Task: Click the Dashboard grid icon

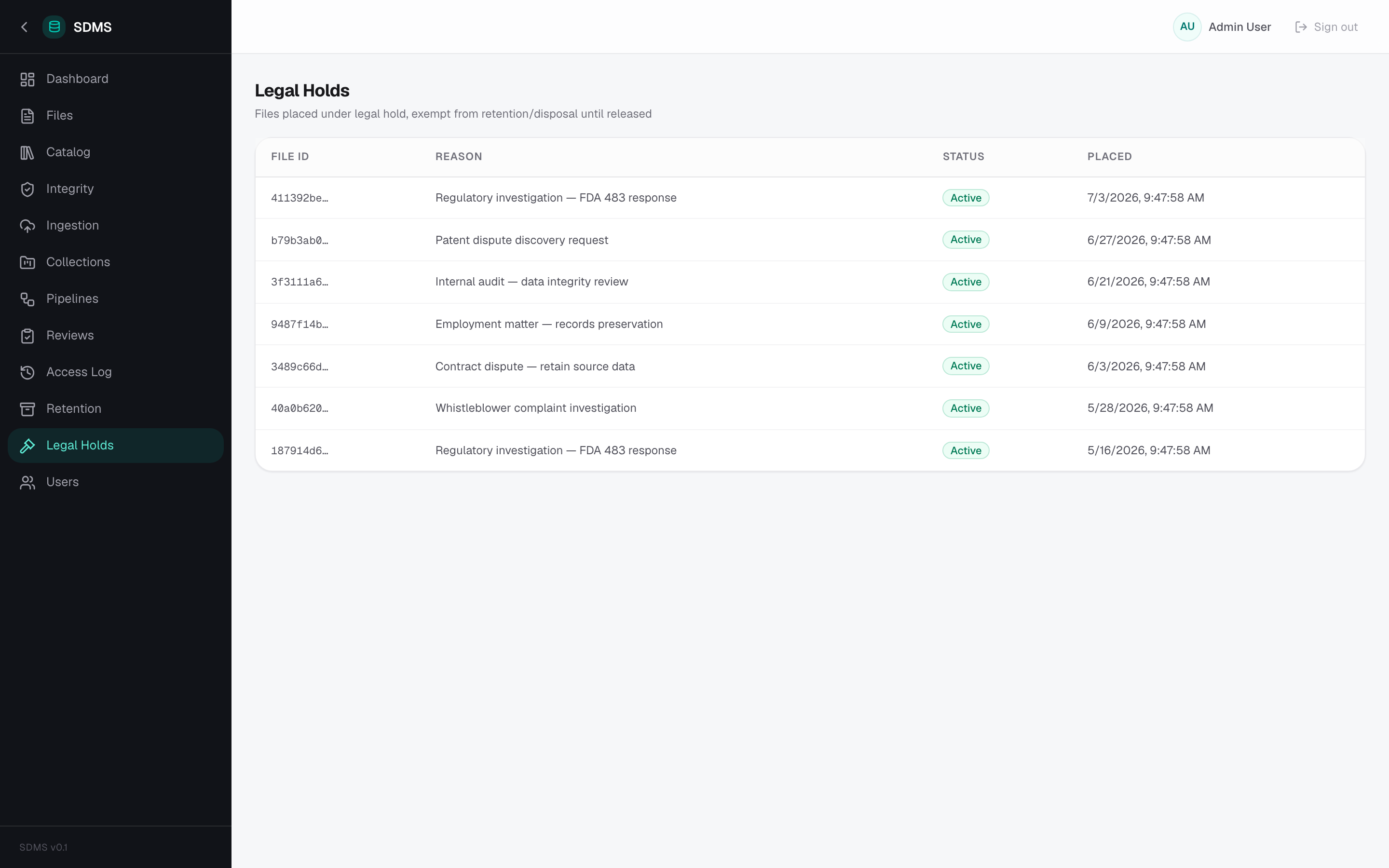Action: coord(27,79)
